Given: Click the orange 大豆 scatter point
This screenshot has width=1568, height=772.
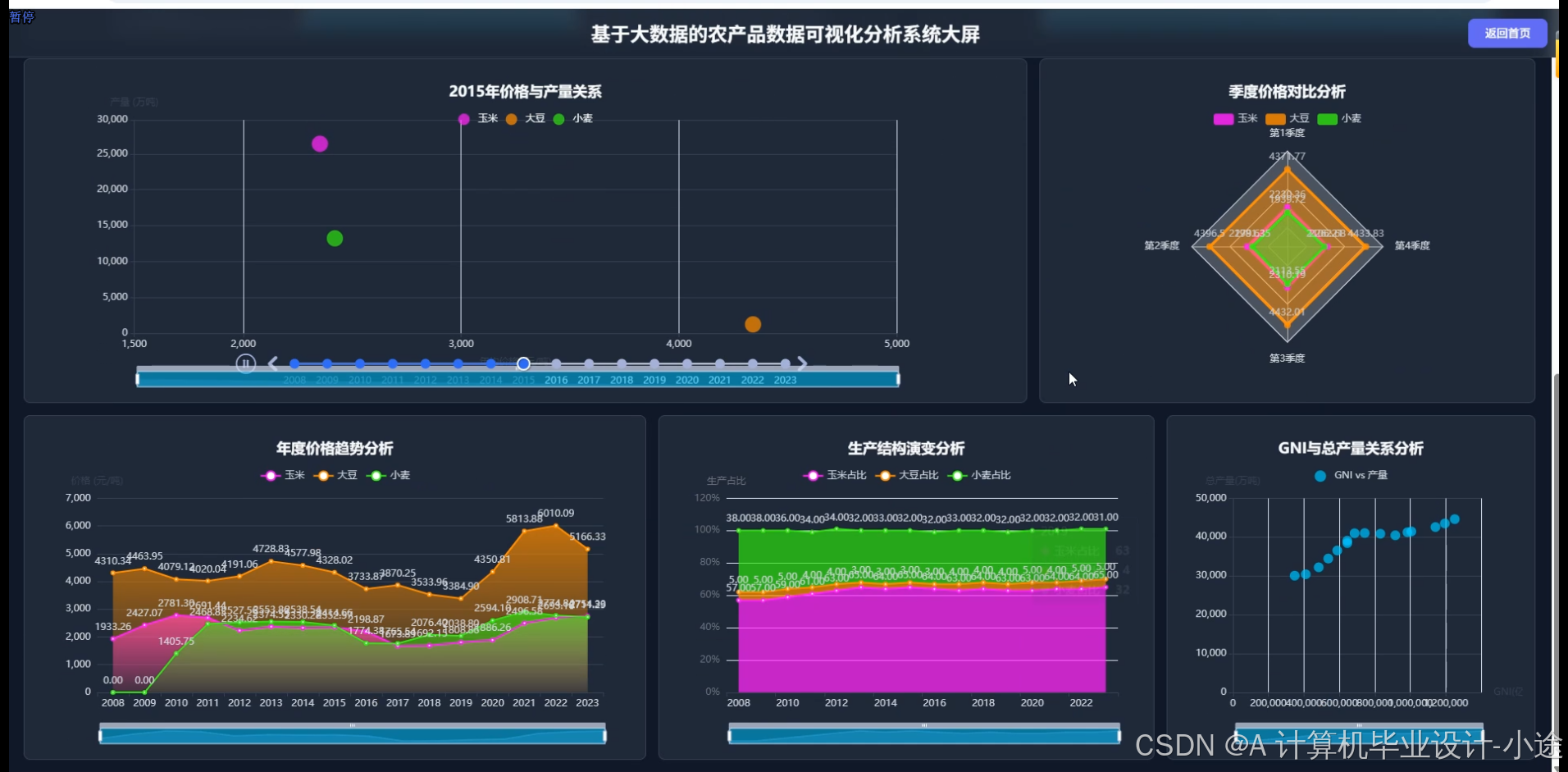Looking at the screenshot, I should point(753,324).
